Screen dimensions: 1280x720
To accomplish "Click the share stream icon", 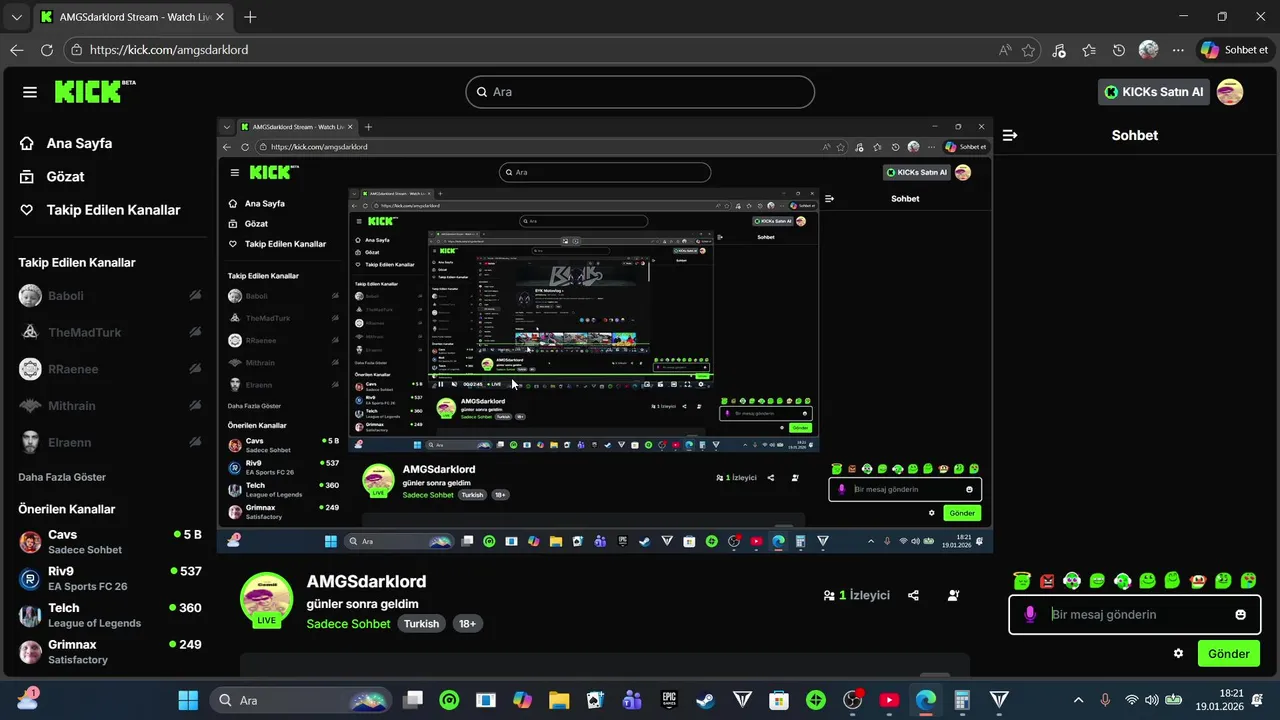I will click(x=913, y=595).
